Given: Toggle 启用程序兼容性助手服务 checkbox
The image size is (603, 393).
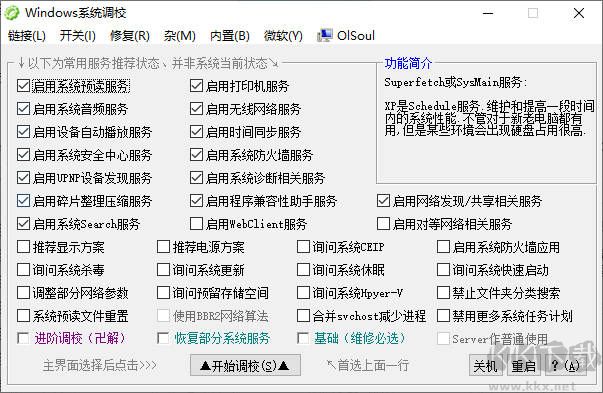Looking at the screenshot, I should click(x=197, y=201).
